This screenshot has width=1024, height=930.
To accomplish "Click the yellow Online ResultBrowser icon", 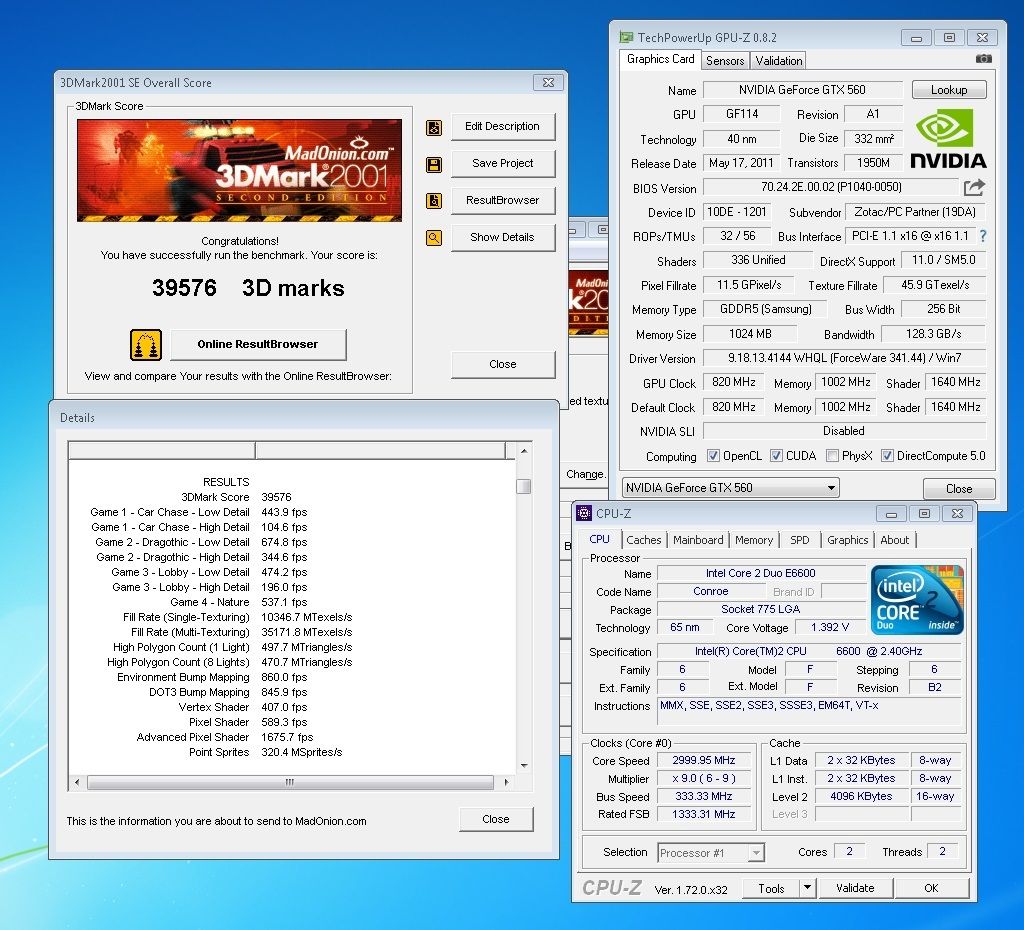I will click(x=146, y=345).
